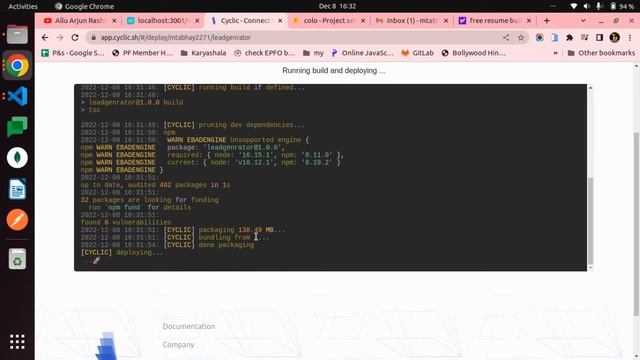Bookmark this page with star icon
640x360 pixels.
pos(521,38)
